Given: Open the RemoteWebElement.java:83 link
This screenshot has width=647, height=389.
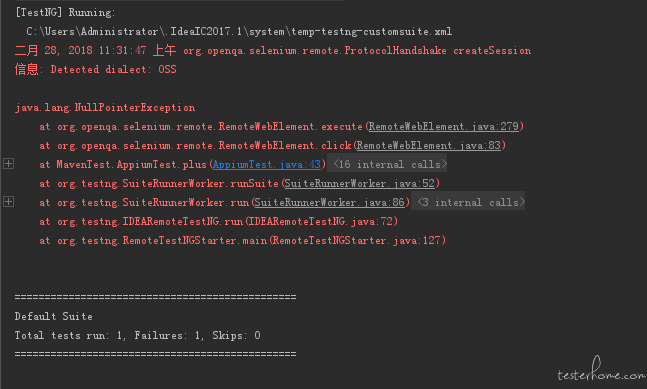Looking at the screenshot, I should tap(429, 145).
